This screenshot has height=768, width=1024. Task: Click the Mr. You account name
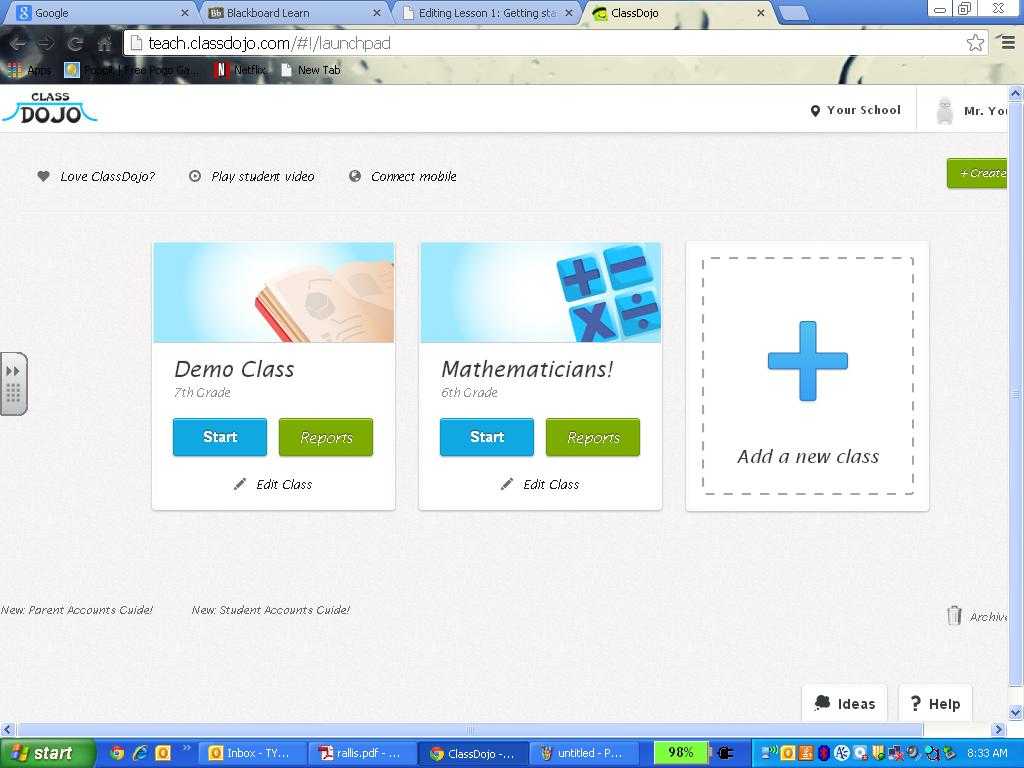(x=985, y=111)
